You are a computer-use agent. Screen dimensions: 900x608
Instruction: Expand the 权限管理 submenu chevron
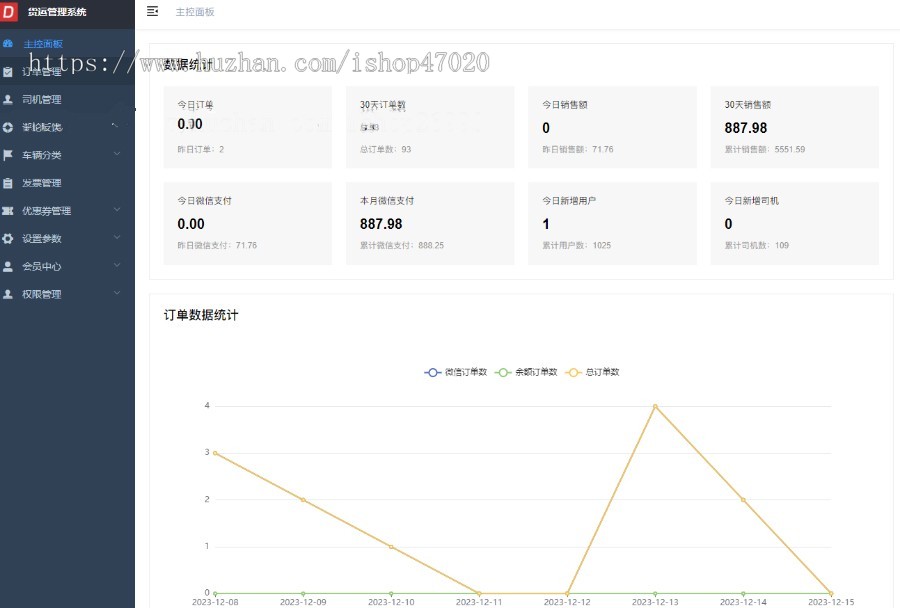(117, 293)
